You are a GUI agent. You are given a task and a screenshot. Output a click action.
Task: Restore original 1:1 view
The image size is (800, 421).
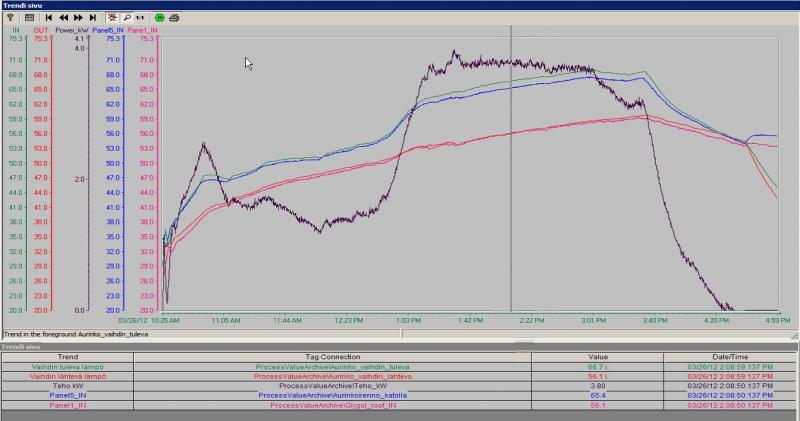pos(140,17)
